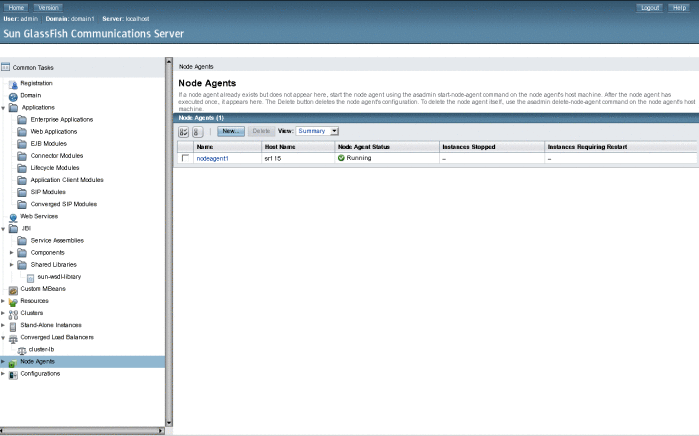Open the Help button

[679, 8]
